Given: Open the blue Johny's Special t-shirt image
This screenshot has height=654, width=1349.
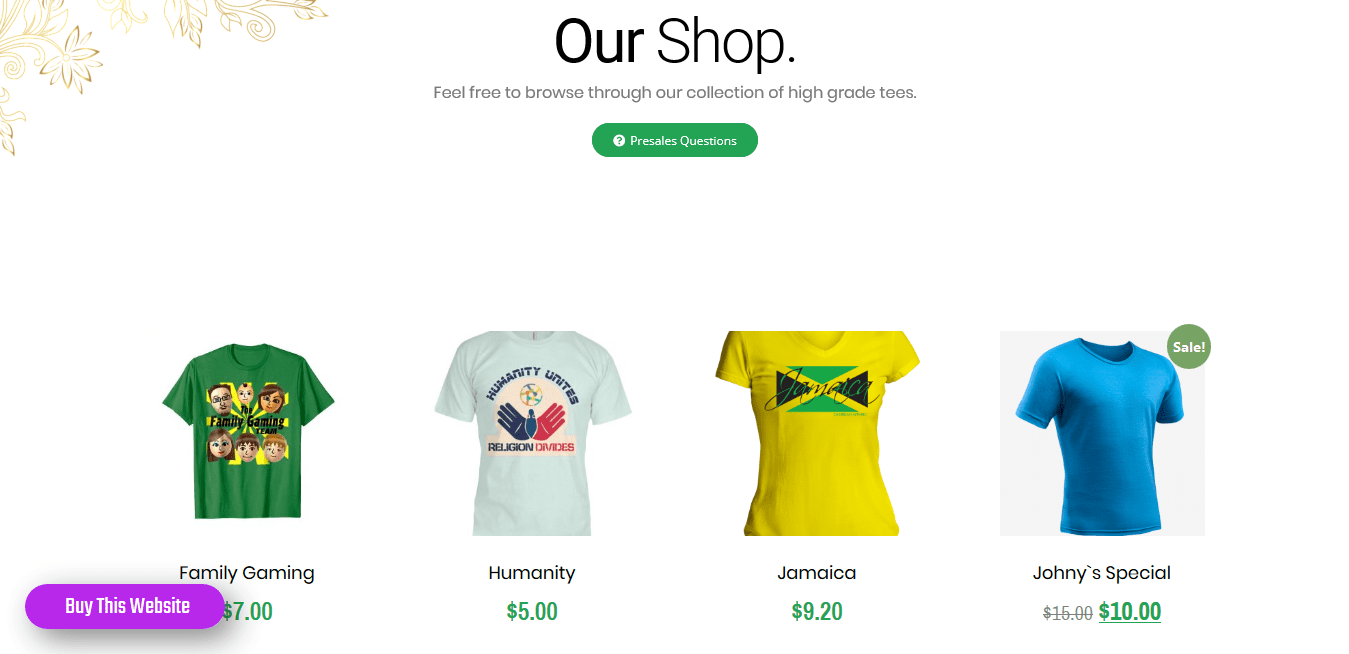Looking at the screenshot, I should point(1102,433).
